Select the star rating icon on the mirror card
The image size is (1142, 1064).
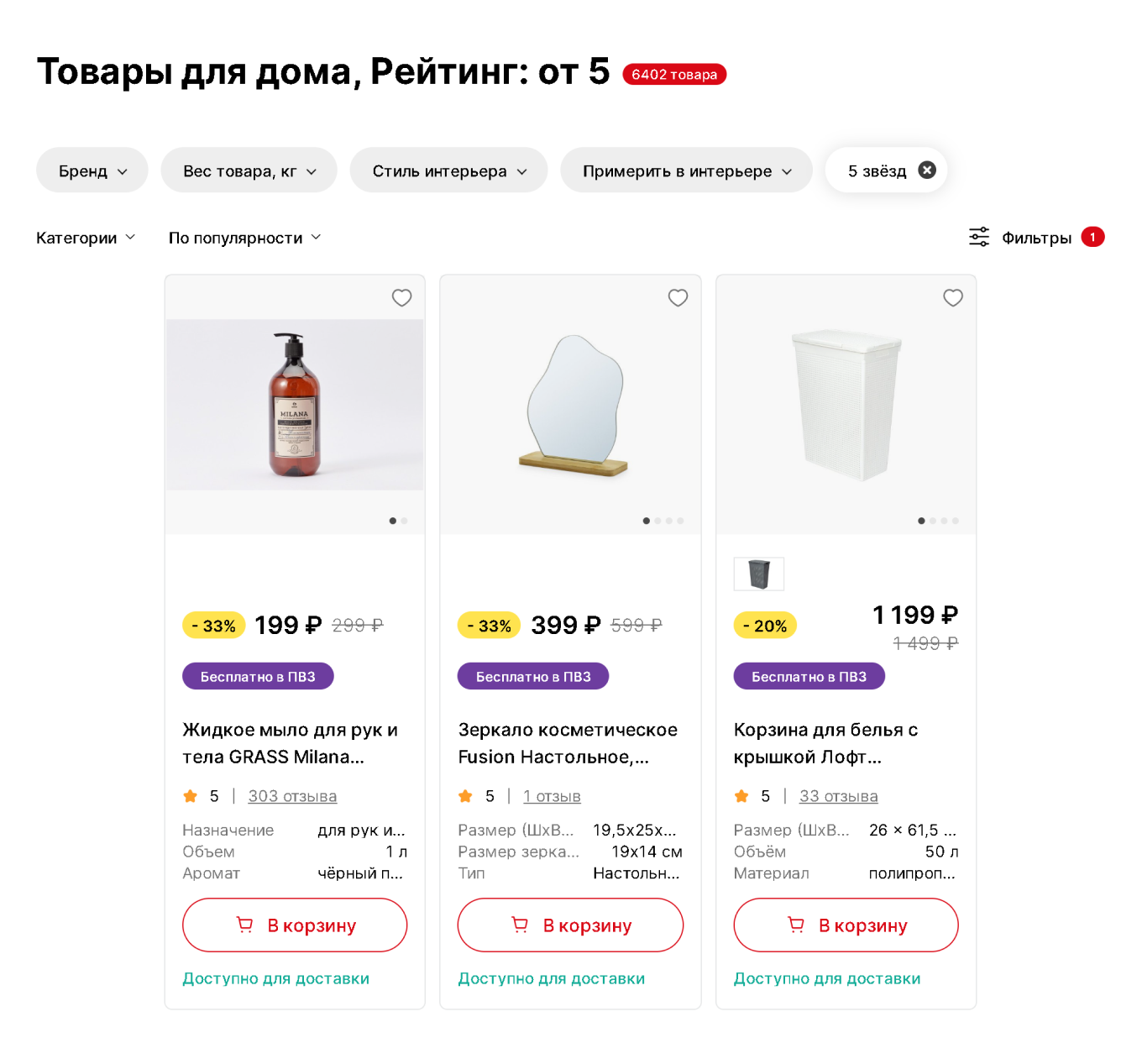(465, 795)
